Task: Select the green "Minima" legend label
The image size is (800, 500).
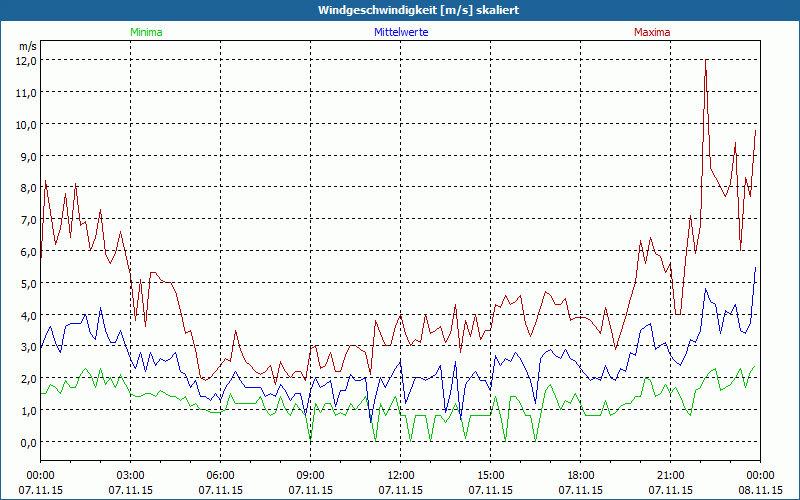Action: coord(145,32)
